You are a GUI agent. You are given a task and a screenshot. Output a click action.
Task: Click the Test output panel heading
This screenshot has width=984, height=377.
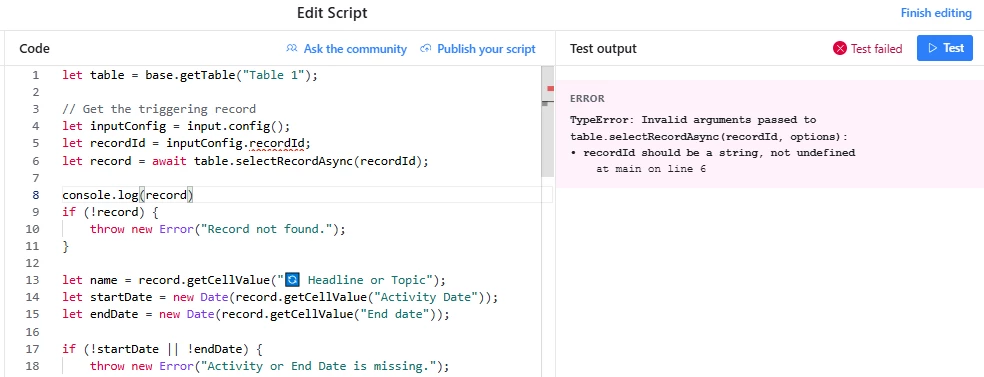coord(603,48)
